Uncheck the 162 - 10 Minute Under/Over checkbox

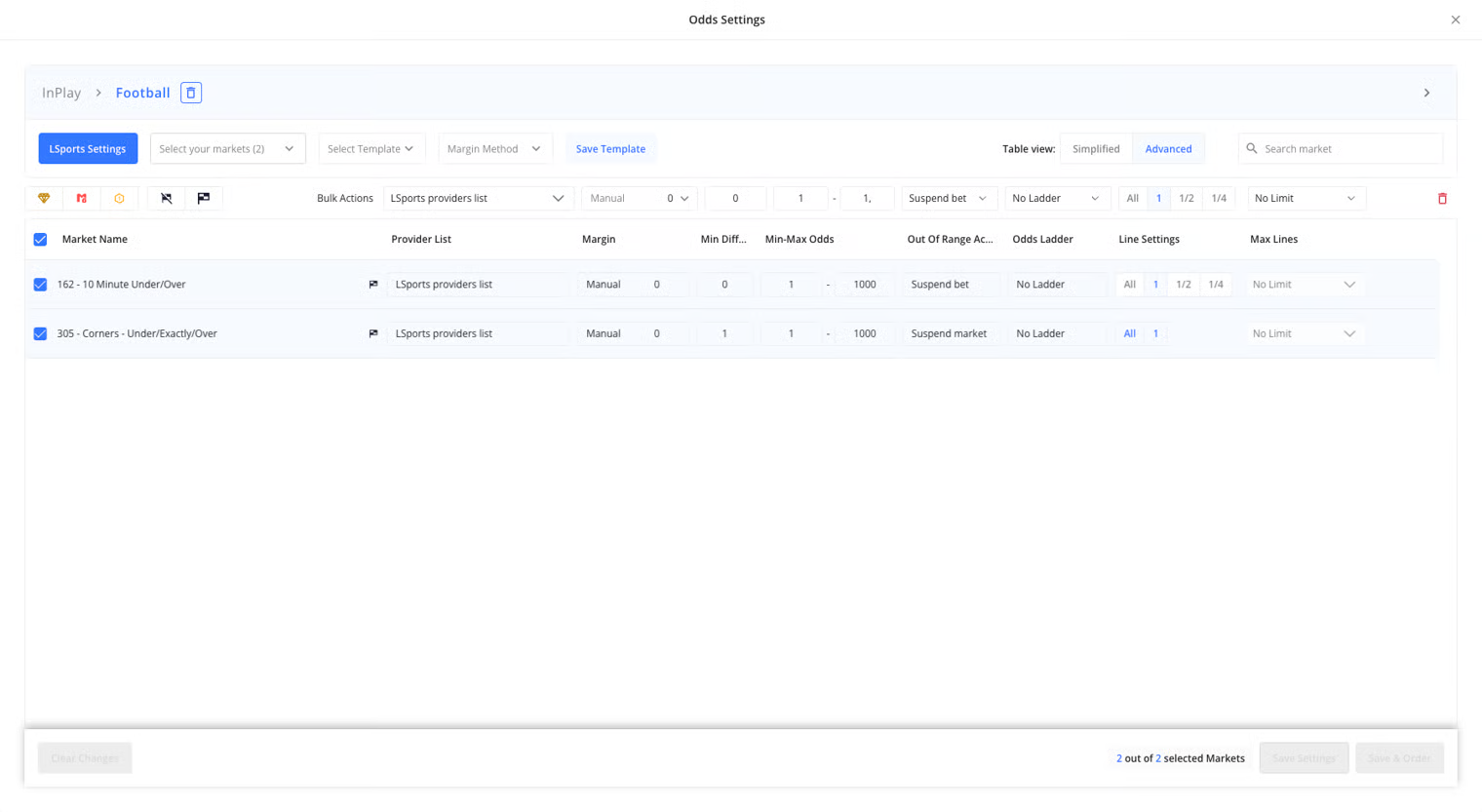tap(40, 285)
